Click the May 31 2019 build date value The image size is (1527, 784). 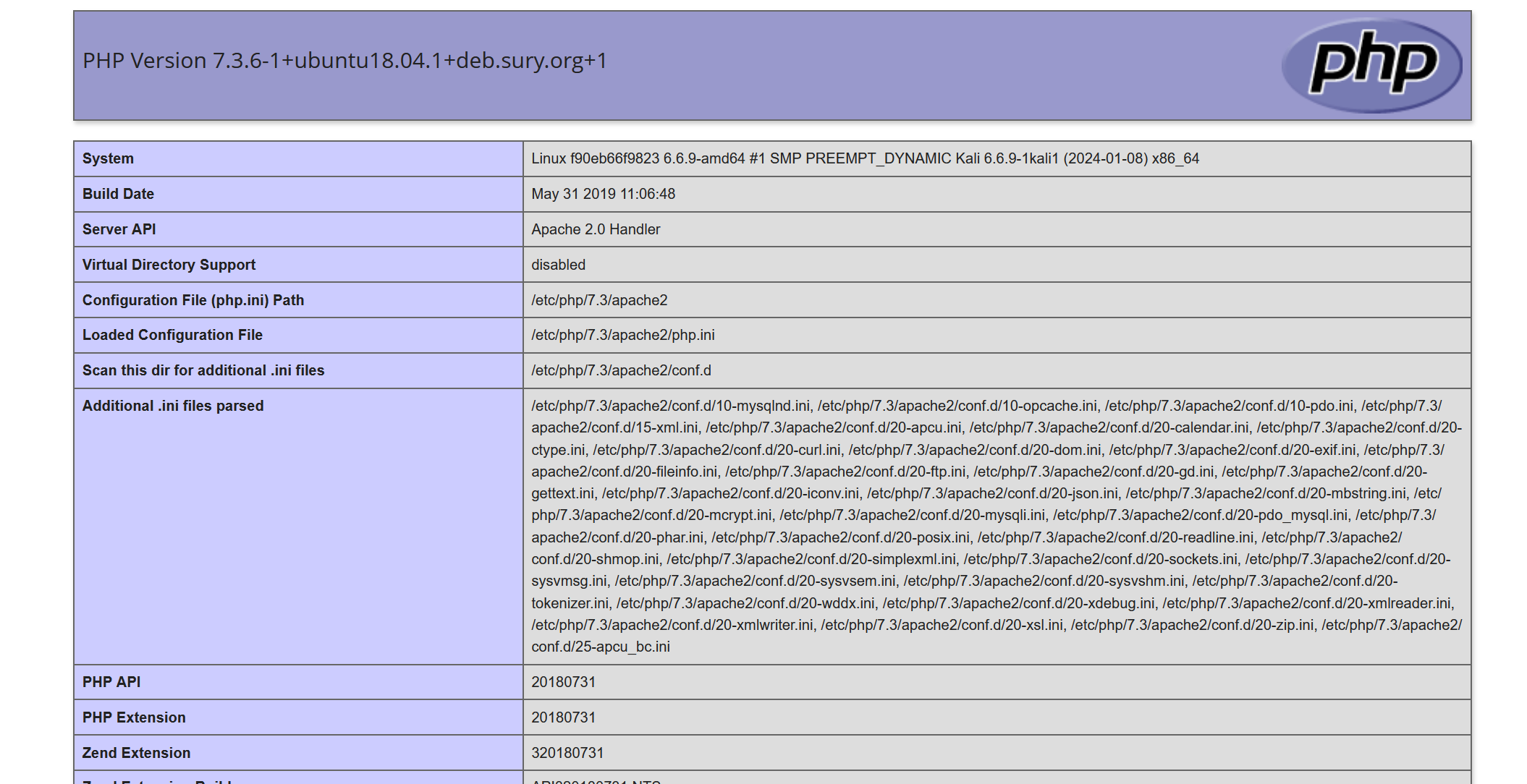602,194
